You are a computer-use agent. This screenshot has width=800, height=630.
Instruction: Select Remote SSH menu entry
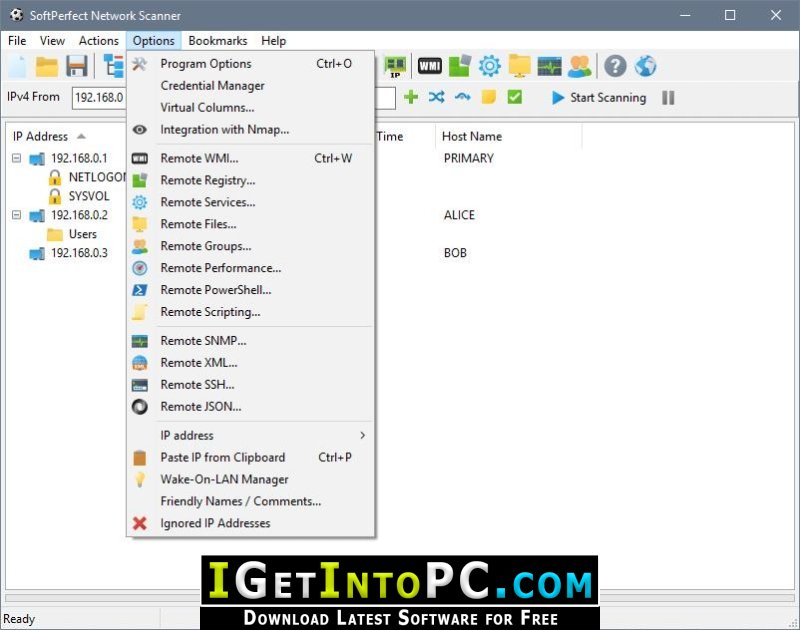coord(251,384)
